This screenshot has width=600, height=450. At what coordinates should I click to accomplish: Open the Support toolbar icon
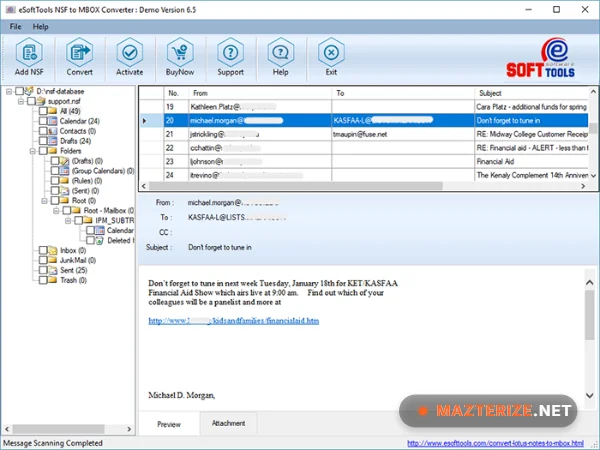coord(230,52)
